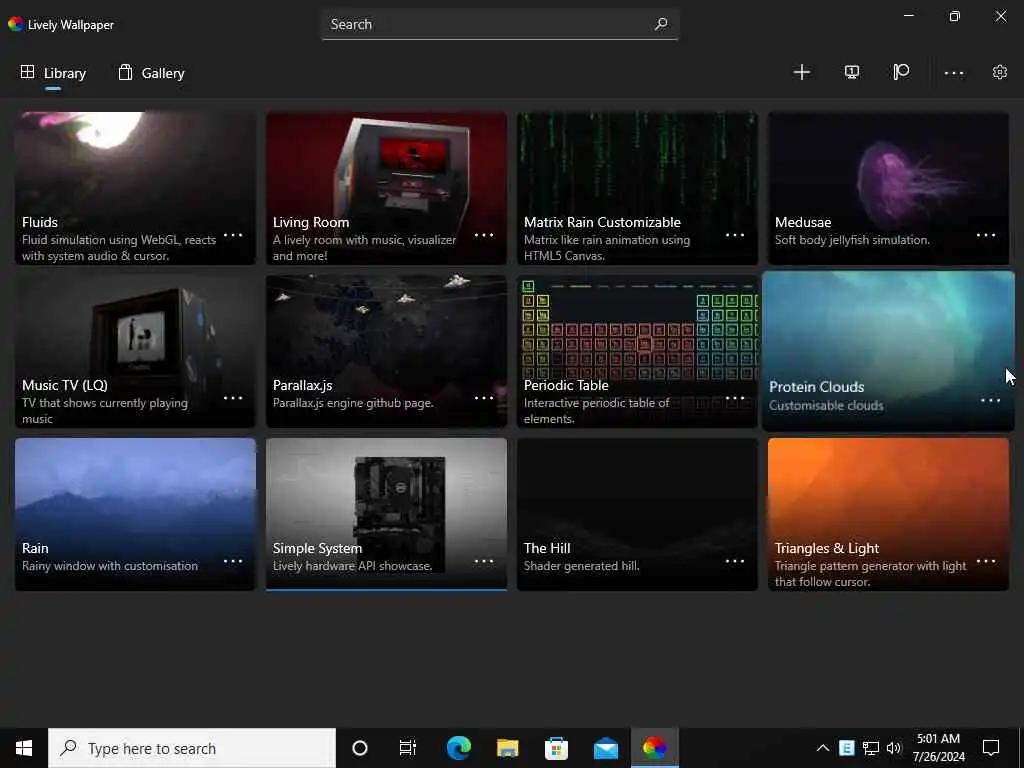Open the notification center icon
The width and height of the screenshot is (1024, 768).
pos(991,748)
